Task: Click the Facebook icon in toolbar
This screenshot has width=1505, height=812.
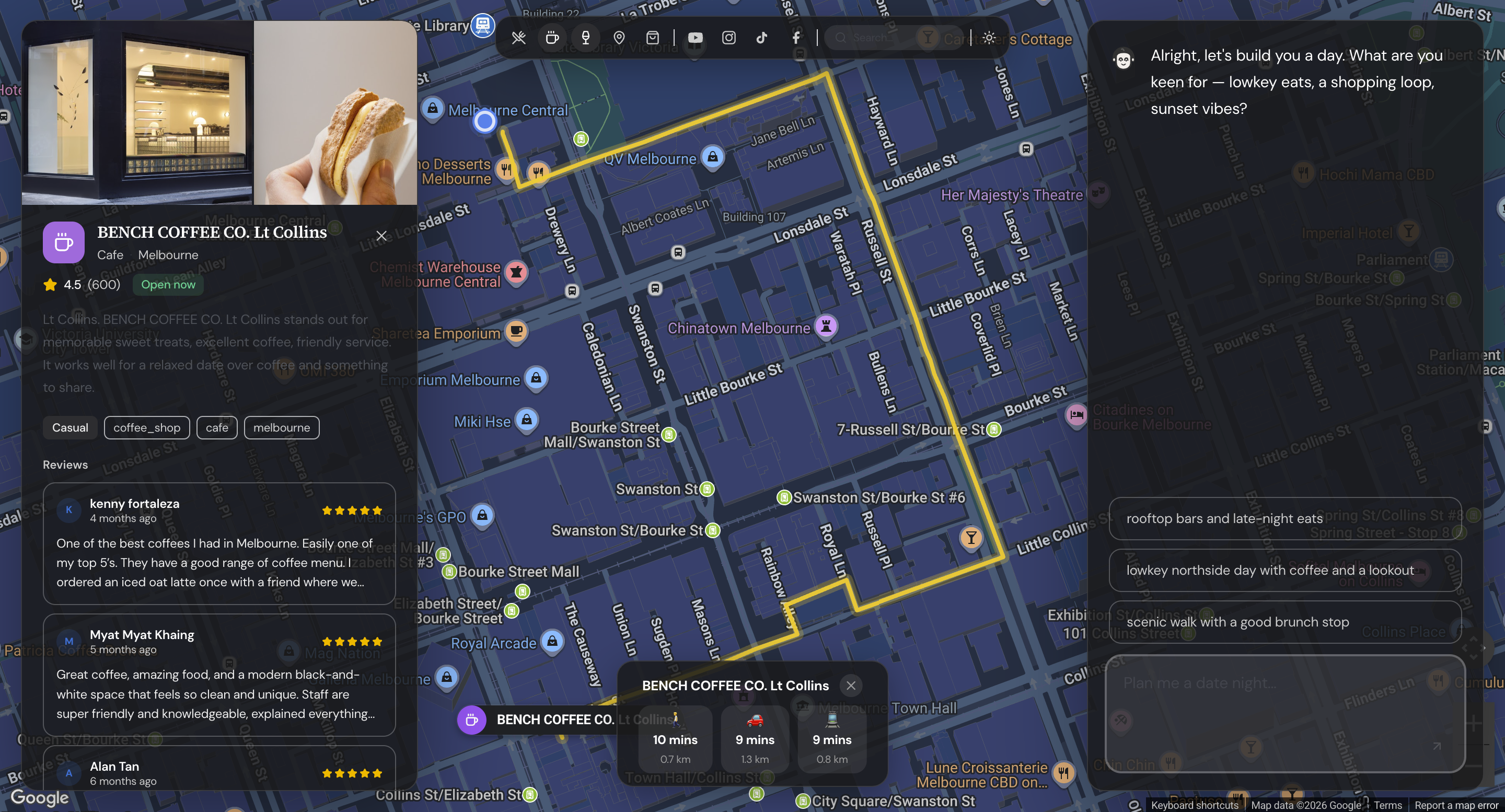Action: (x=796, y=38)
